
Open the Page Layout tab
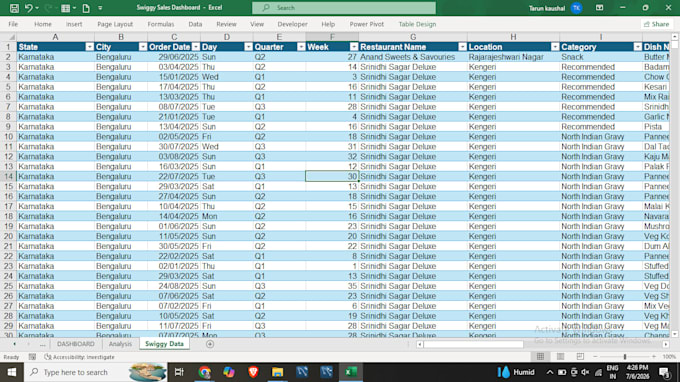(115, 24)
